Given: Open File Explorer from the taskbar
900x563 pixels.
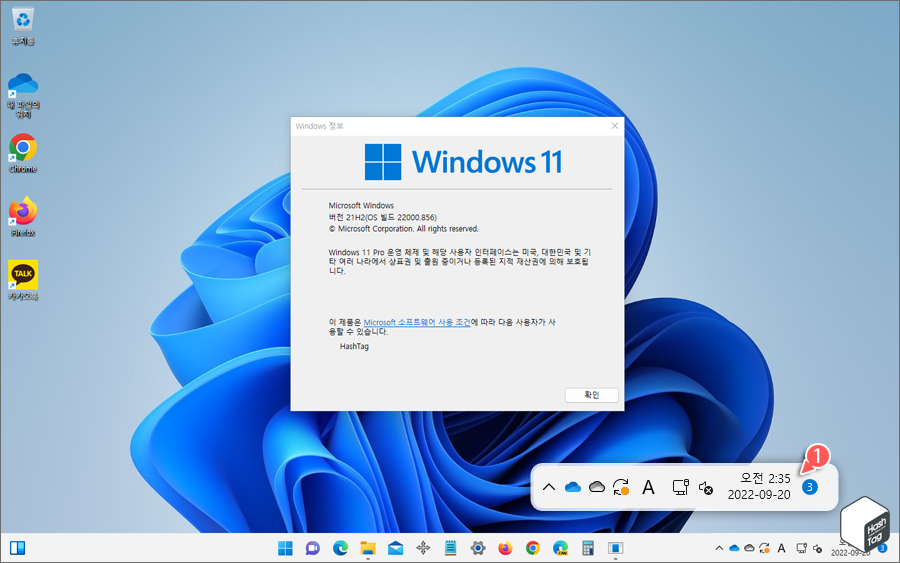Looking at the screenshot, I should tap(368, 548).
